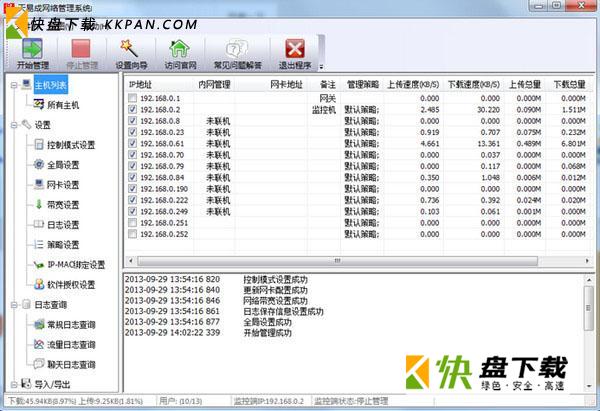
Task: Open 软件授权设置 tree label
Action: pos(71,284)
